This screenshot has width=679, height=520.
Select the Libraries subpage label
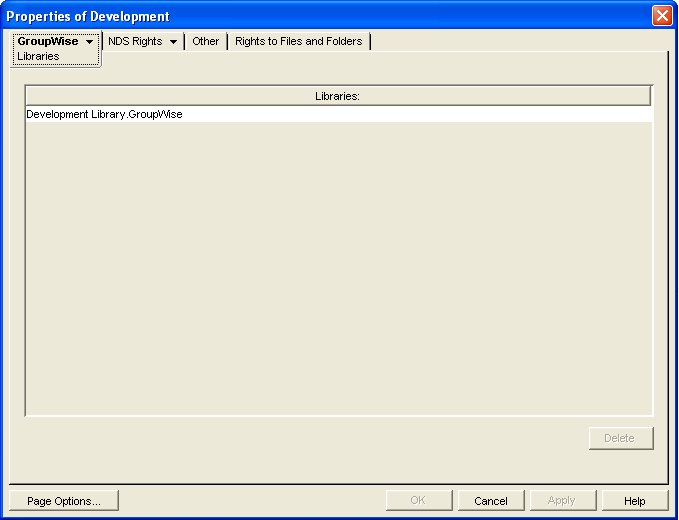click(x=38, y=56)
